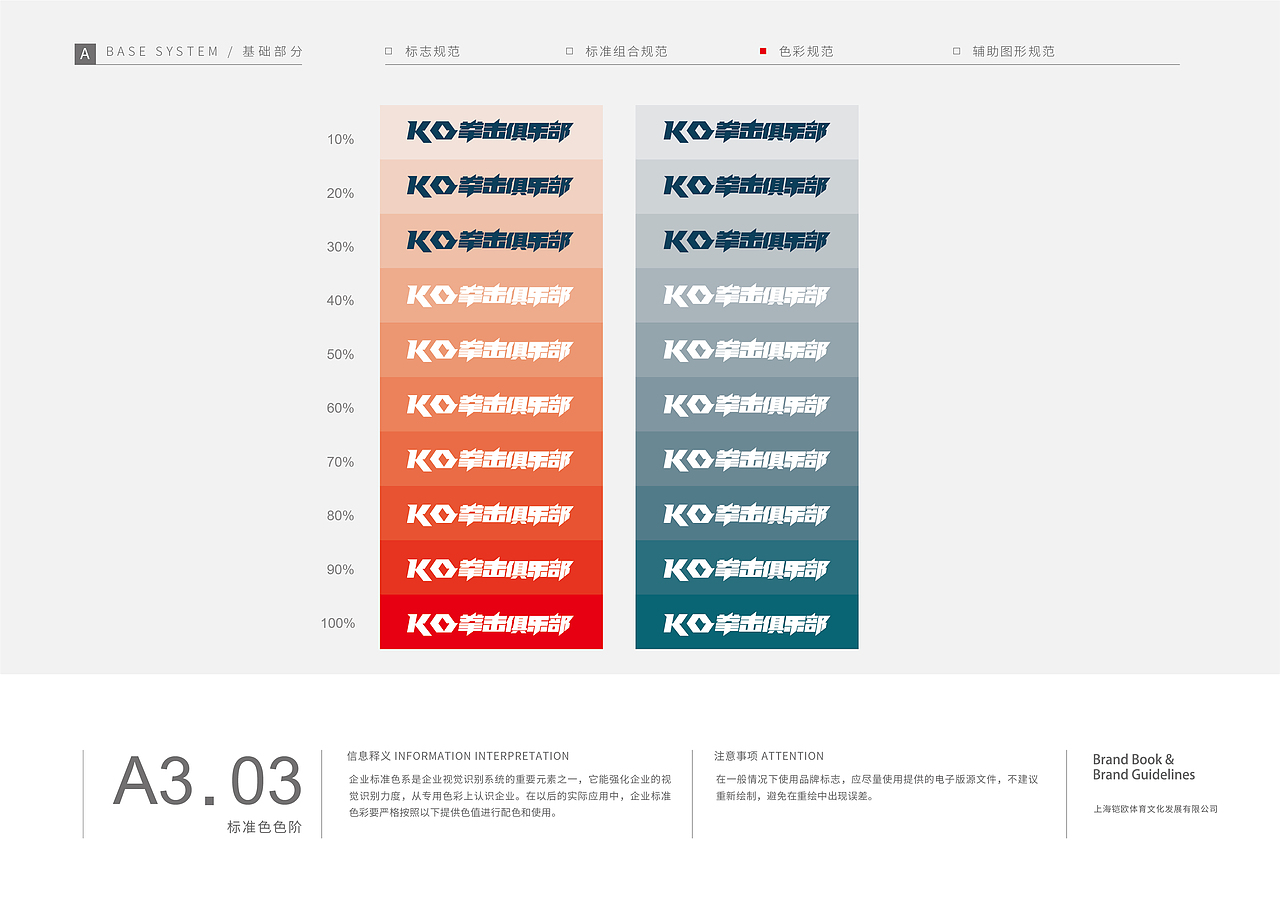
Task: Select the 辅助图形规范 tab
Action: pyautogui.click(x=1013, y=51)
